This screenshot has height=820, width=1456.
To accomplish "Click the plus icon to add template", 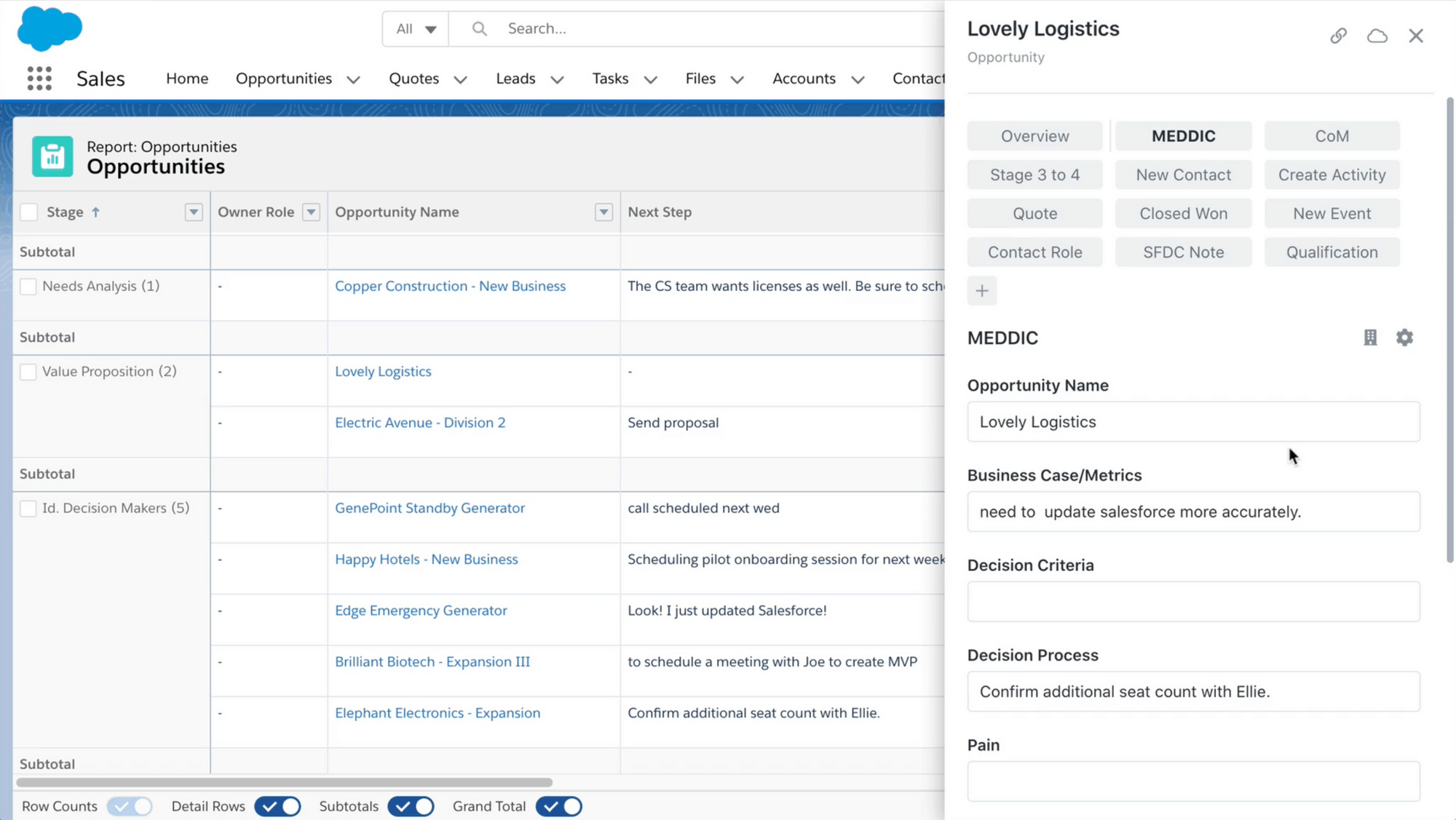I will [982, 291].
